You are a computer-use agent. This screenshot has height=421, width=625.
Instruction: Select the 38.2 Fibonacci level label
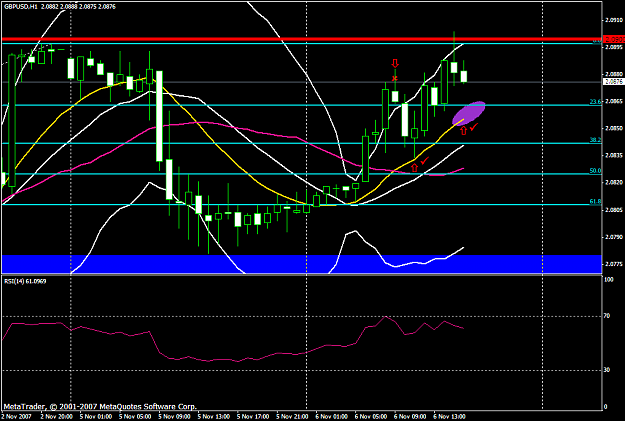(x=595, y=140)
